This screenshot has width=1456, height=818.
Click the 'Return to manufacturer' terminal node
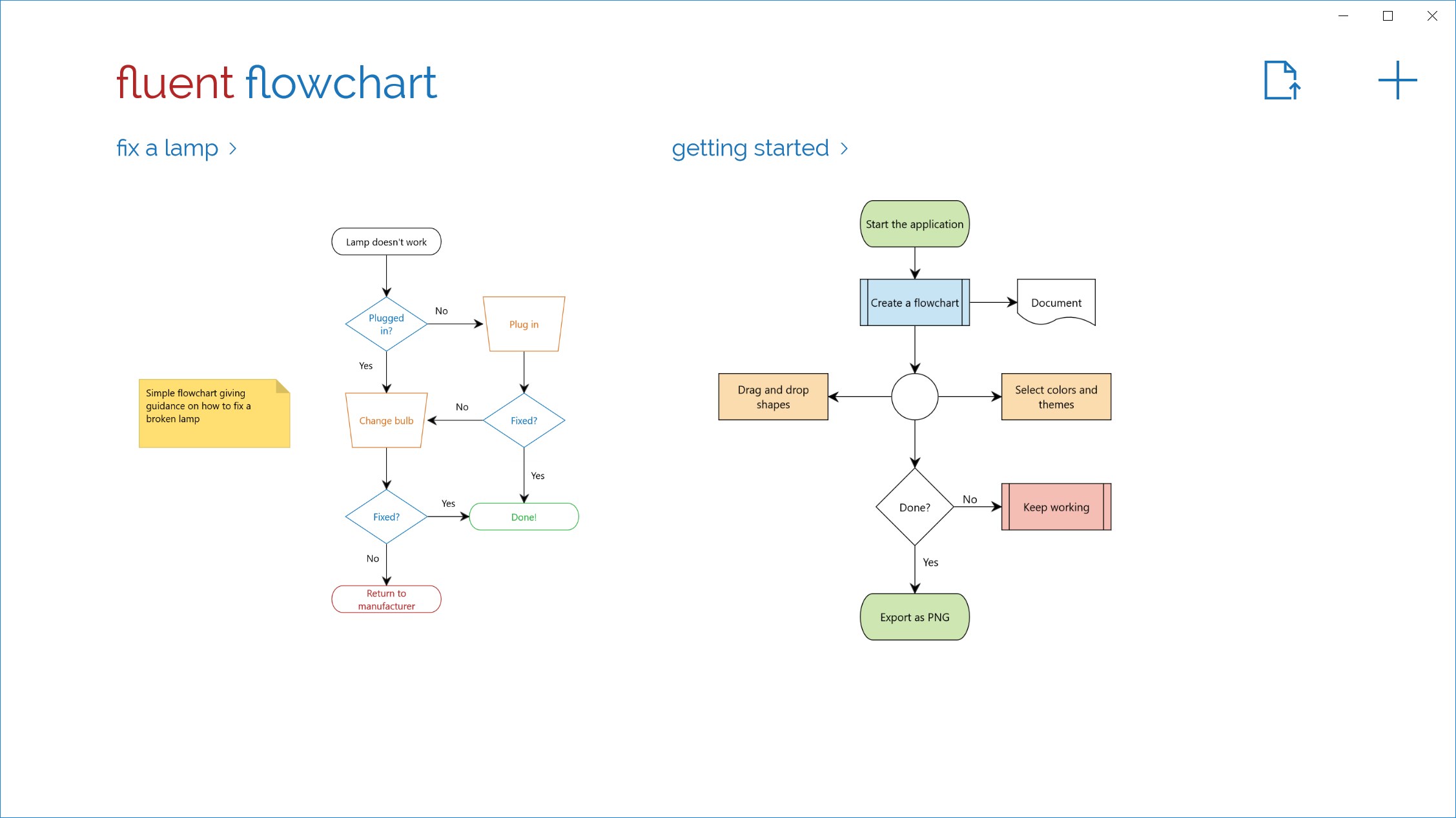(x=385, y=599)
